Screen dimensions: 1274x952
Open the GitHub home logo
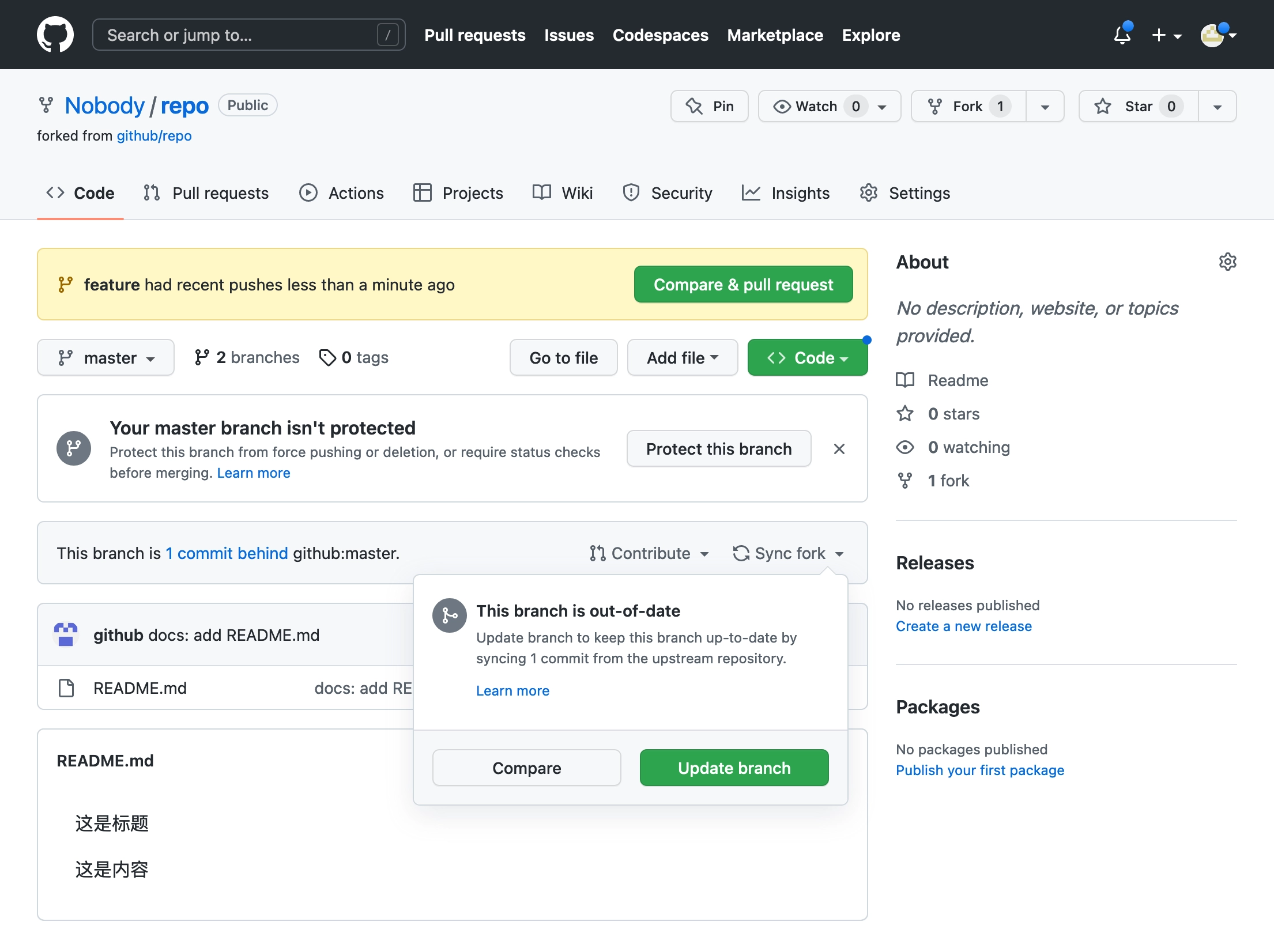(x=55, y=35)
